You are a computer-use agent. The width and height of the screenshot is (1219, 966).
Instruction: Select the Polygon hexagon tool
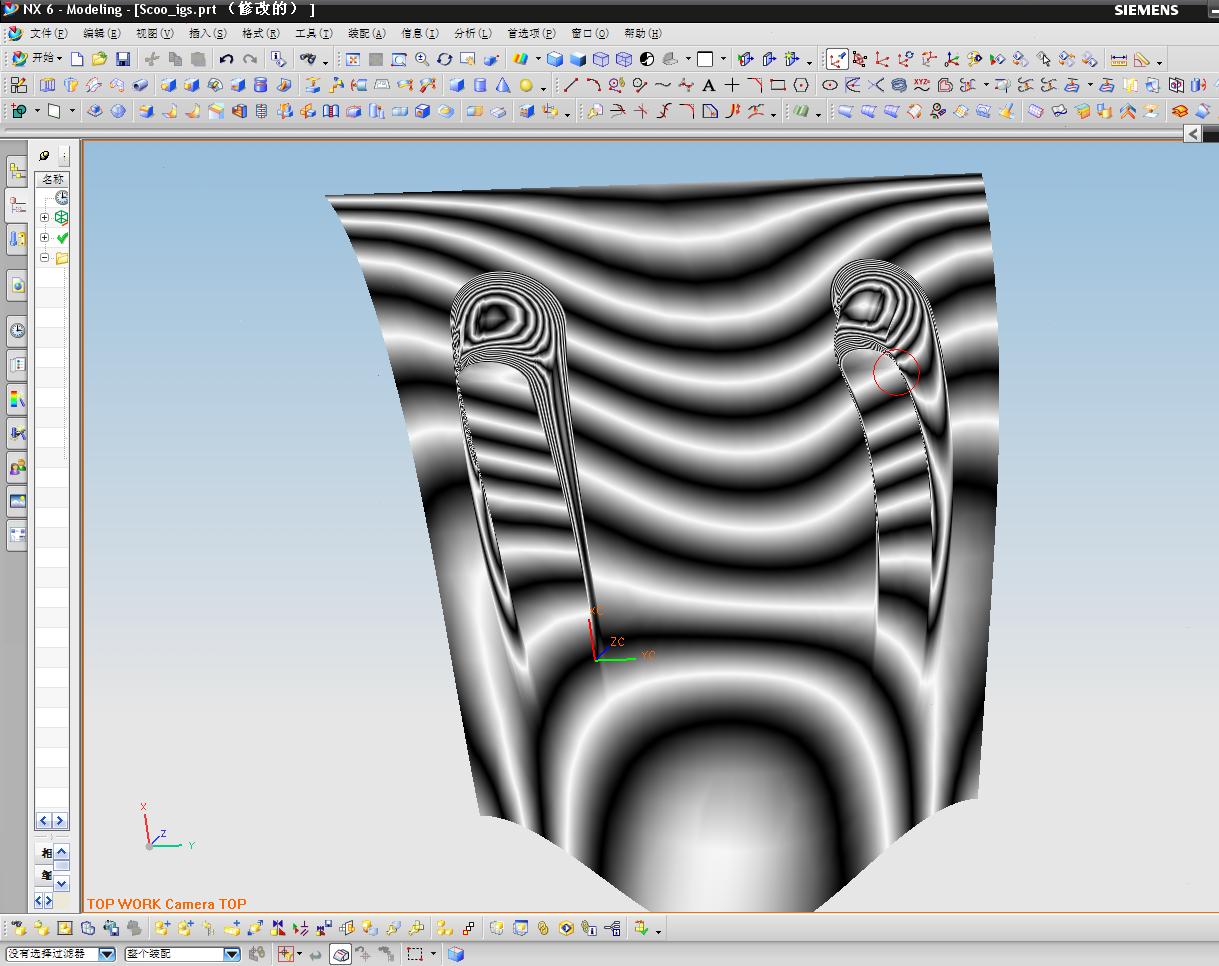(801, 85)
